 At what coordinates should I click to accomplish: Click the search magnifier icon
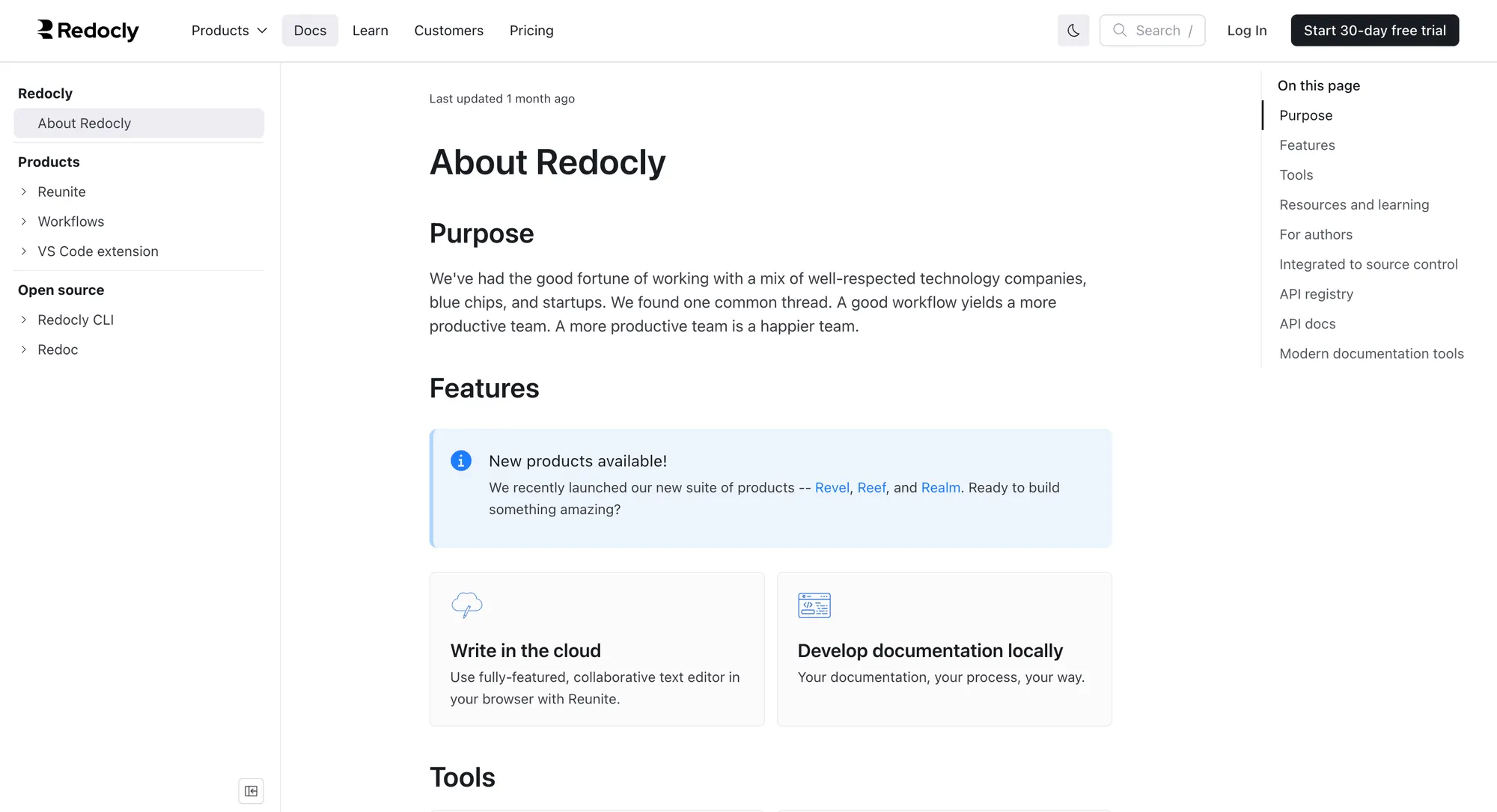(x=1120, y=30)
